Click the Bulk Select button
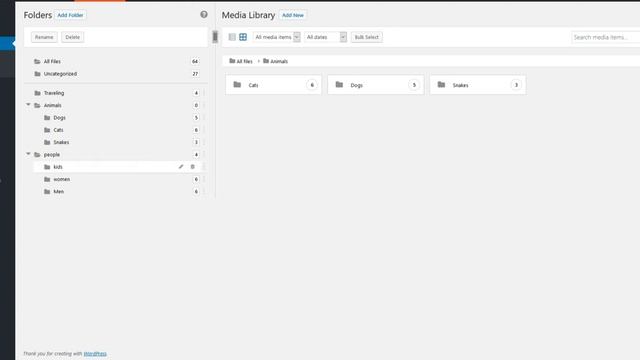Viewport: 640px width, 360px height. pyautogui.click(x=367, y=37)
